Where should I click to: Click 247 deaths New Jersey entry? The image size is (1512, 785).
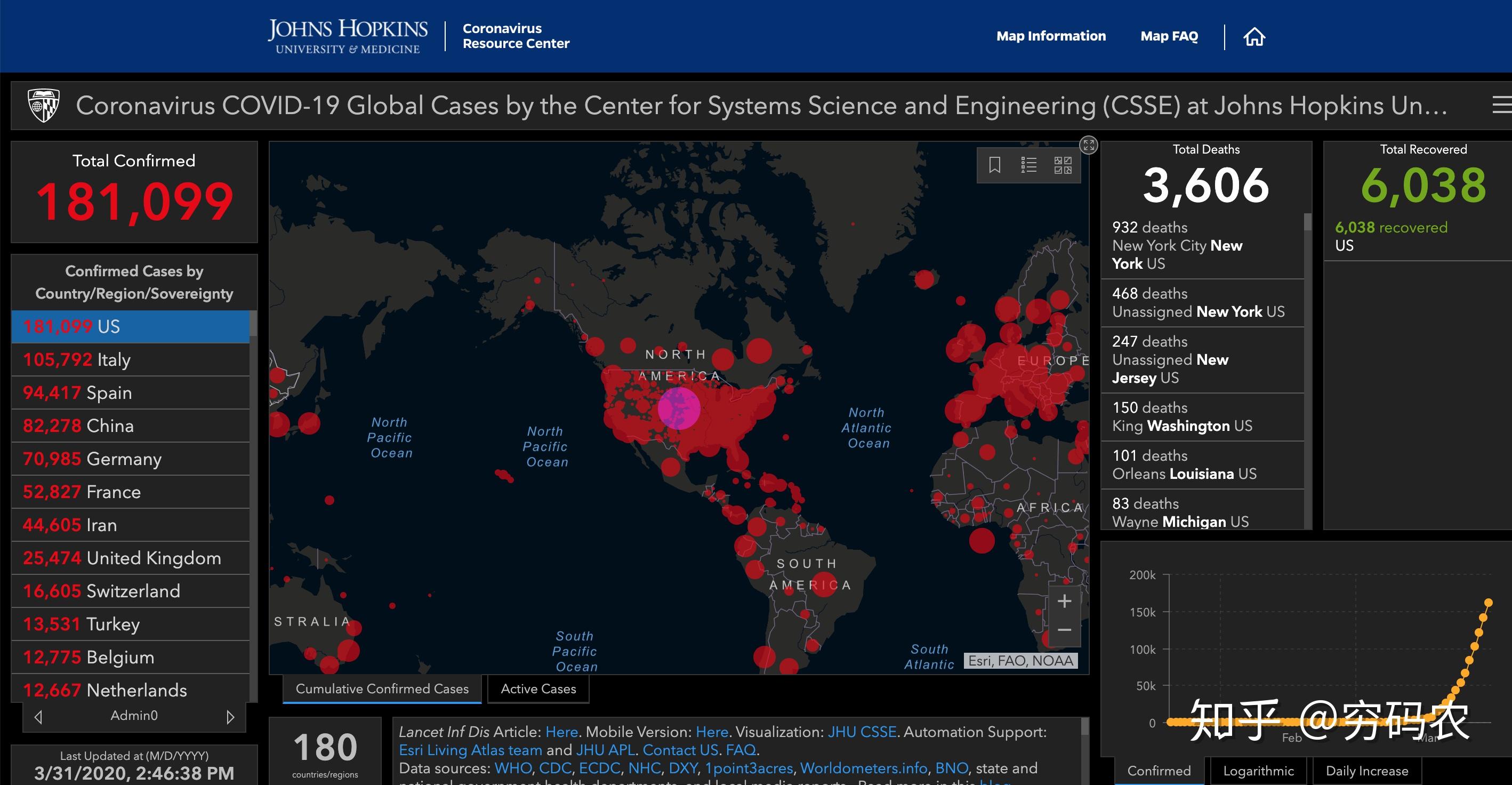[x=1202, y=360]
